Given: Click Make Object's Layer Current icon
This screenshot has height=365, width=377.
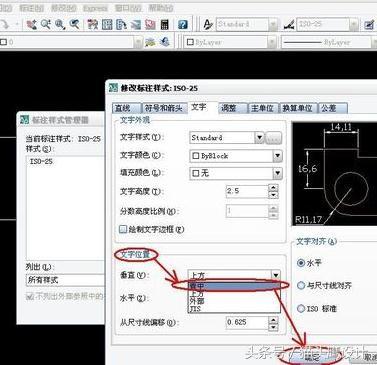Looking at the screenshot, I should point(150,42).
